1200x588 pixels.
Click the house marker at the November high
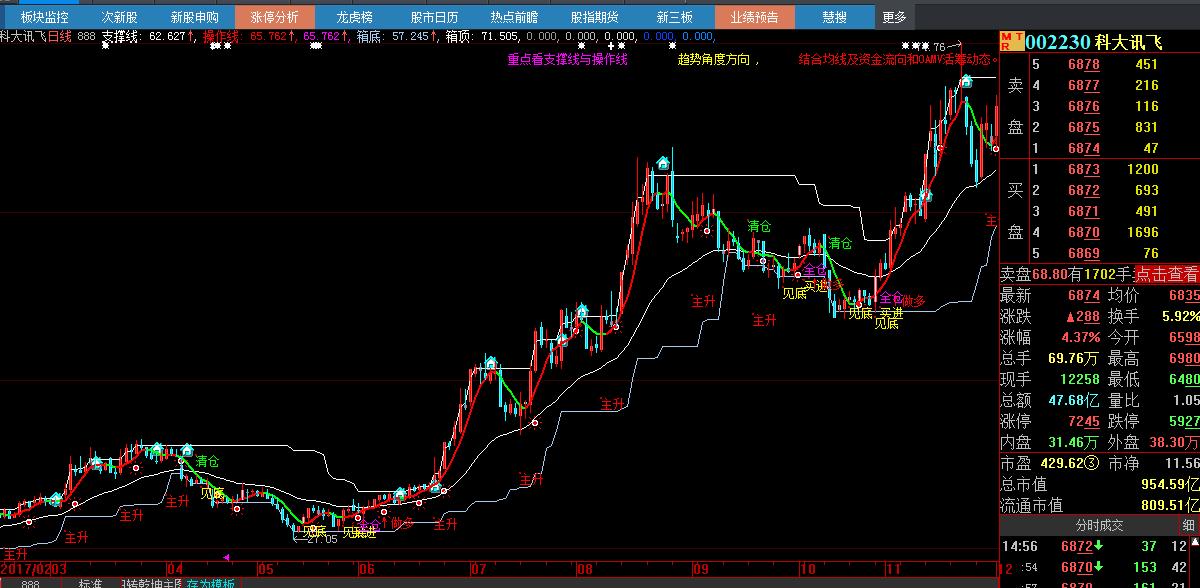(x=965, y=80)
